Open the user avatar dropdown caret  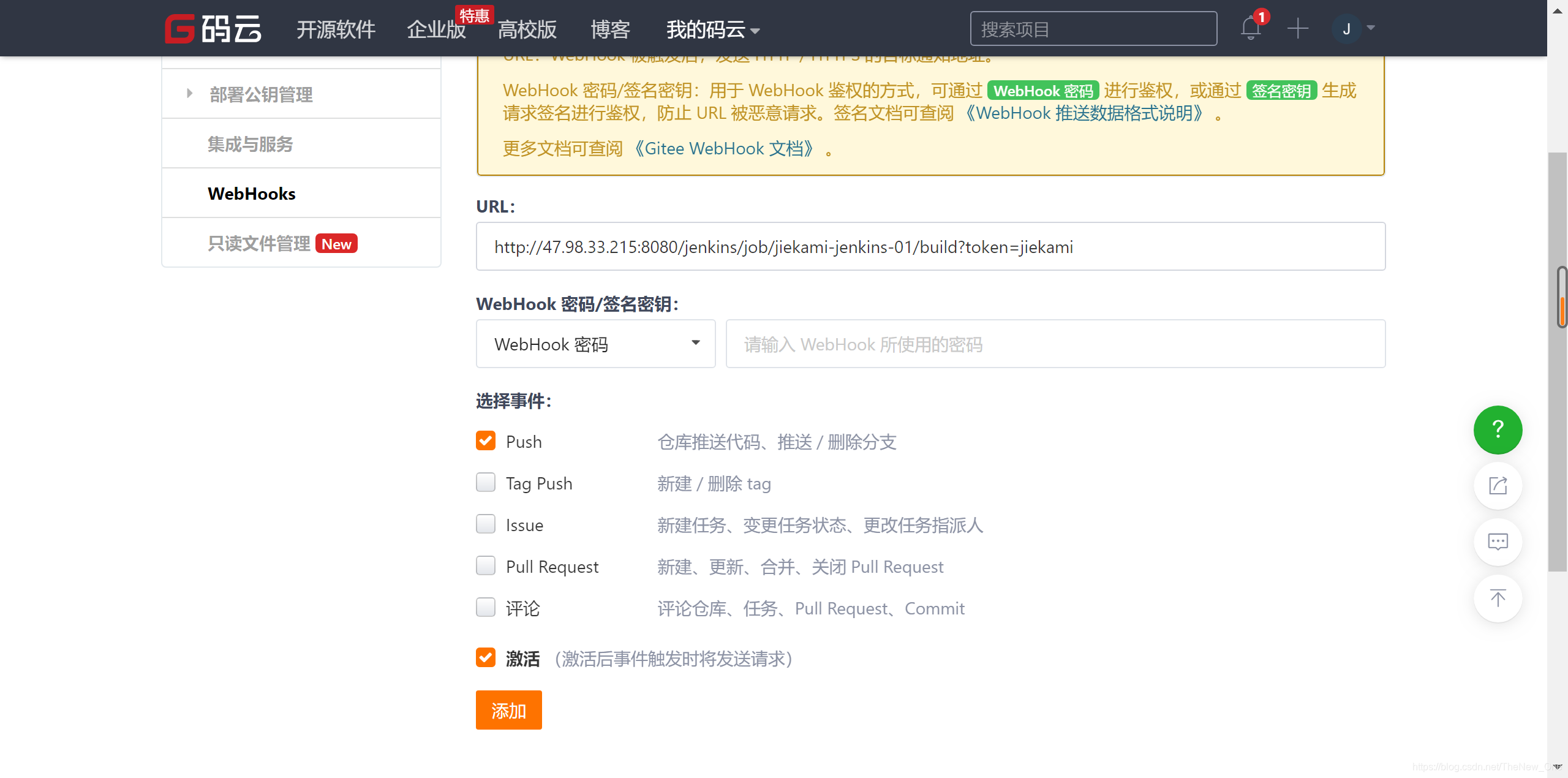pos(1371,28)
